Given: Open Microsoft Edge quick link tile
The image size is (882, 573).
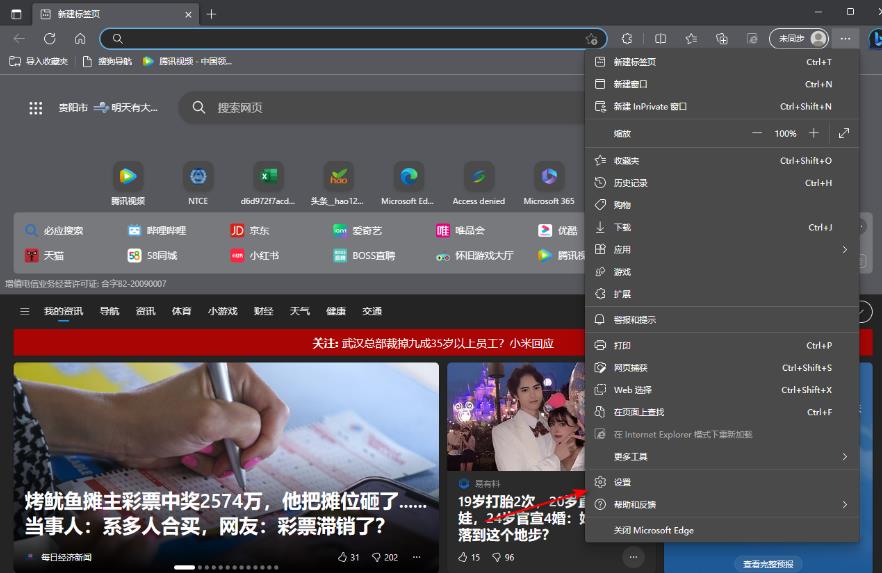Looking at the screenshot, I should coord(408,183).
